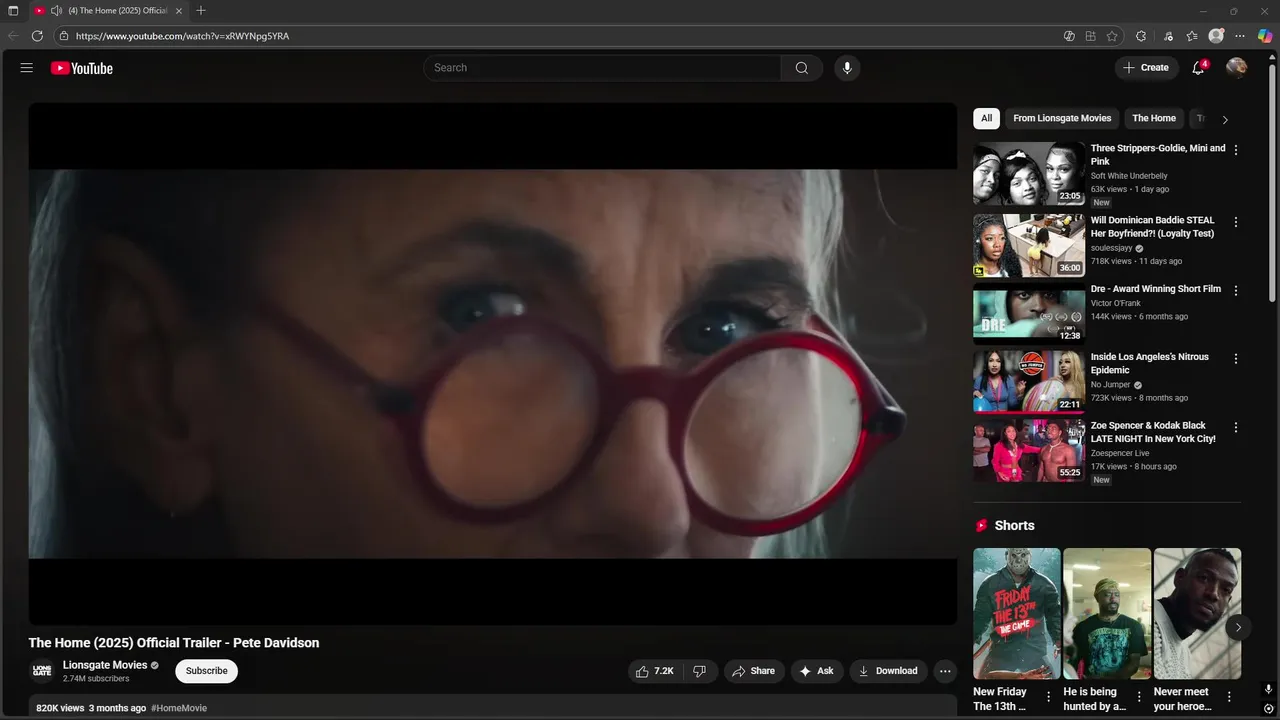Viewport: 1280px width, 720px height.
Task: Open Zoe Spencer & Kodak Black thumbnail
Action: pos(1029,450)
